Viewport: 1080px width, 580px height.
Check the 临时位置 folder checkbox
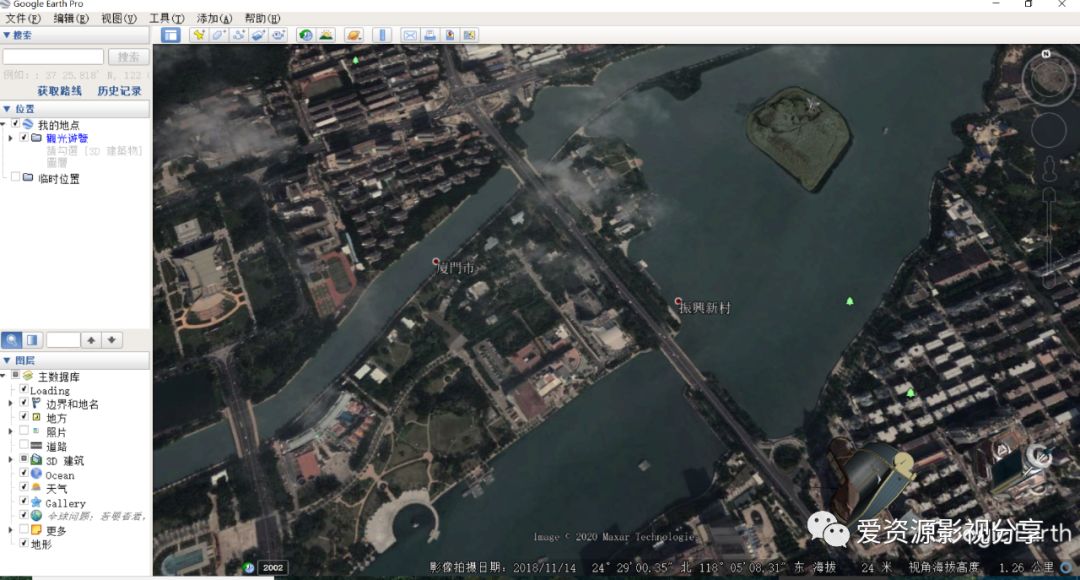point(15,178)
